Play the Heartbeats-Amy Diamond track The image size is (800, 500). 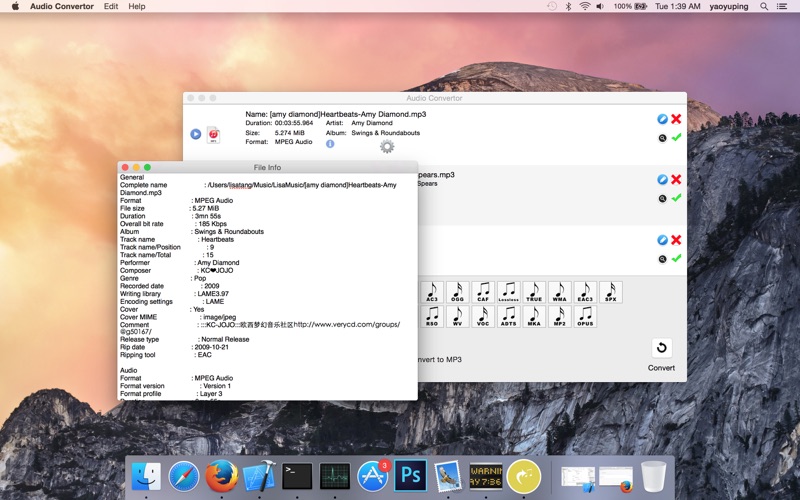pyautogui.click(x=196, y=134)
